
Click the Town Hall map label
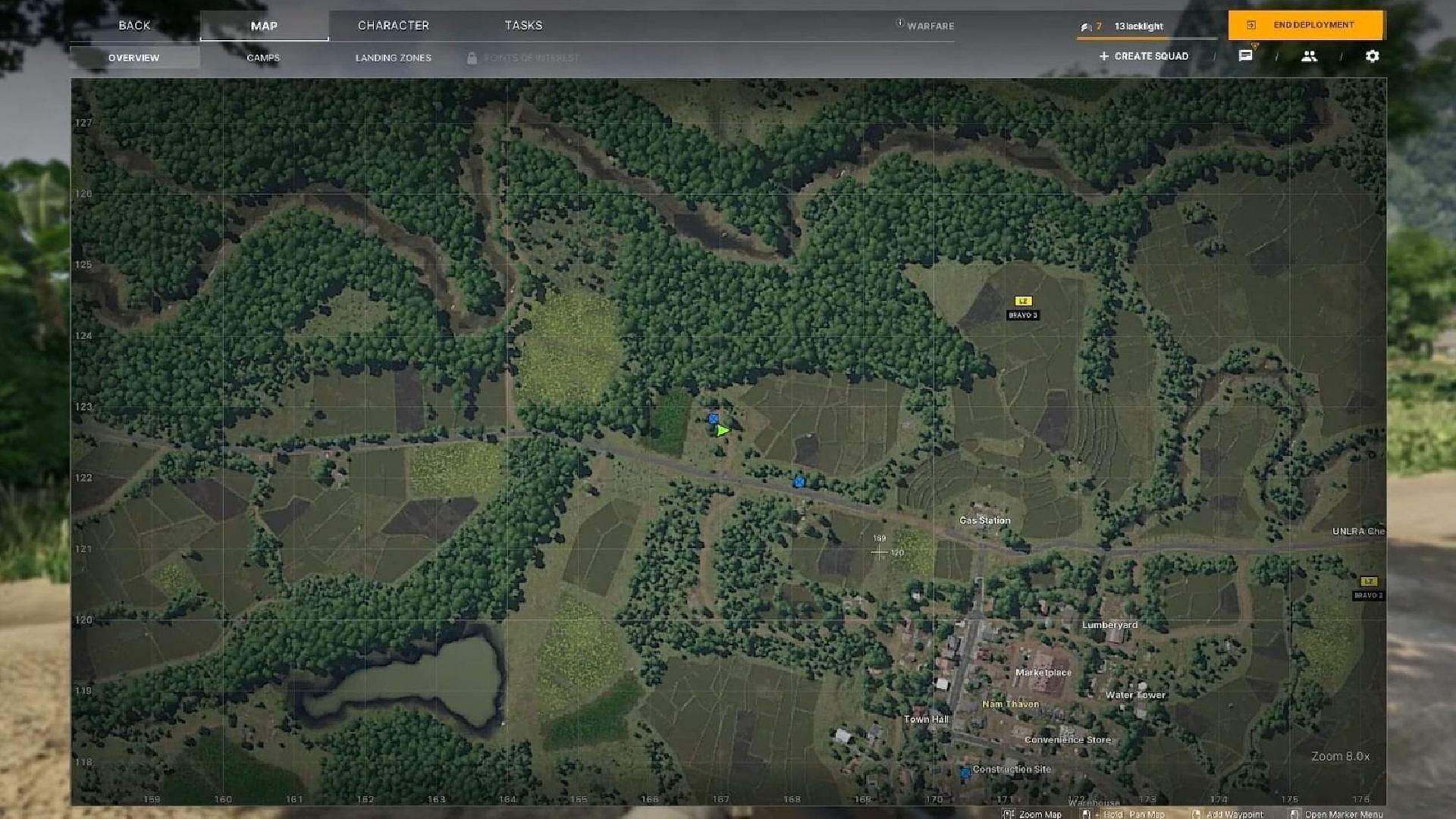[926, 719]
